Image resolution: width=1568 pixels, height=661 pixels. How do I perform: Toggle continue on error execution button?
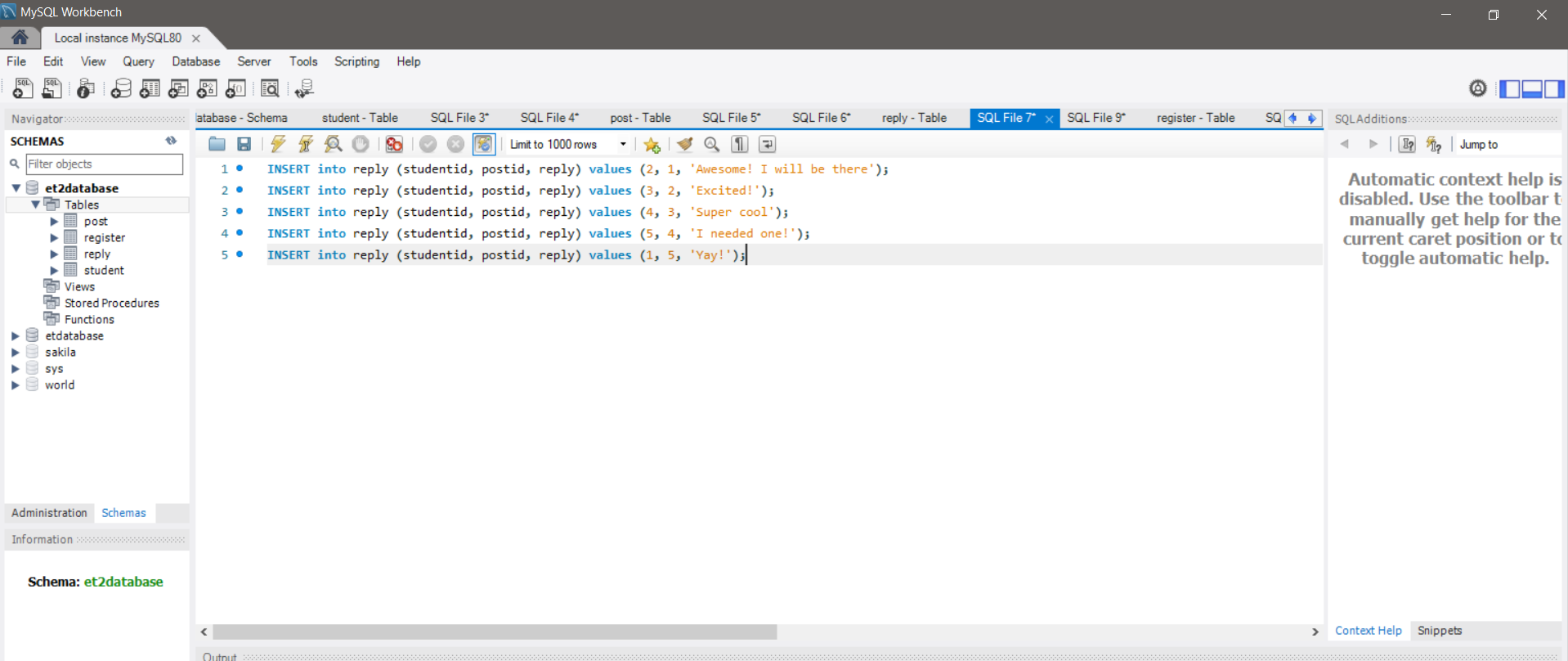(x=394, y=144)
